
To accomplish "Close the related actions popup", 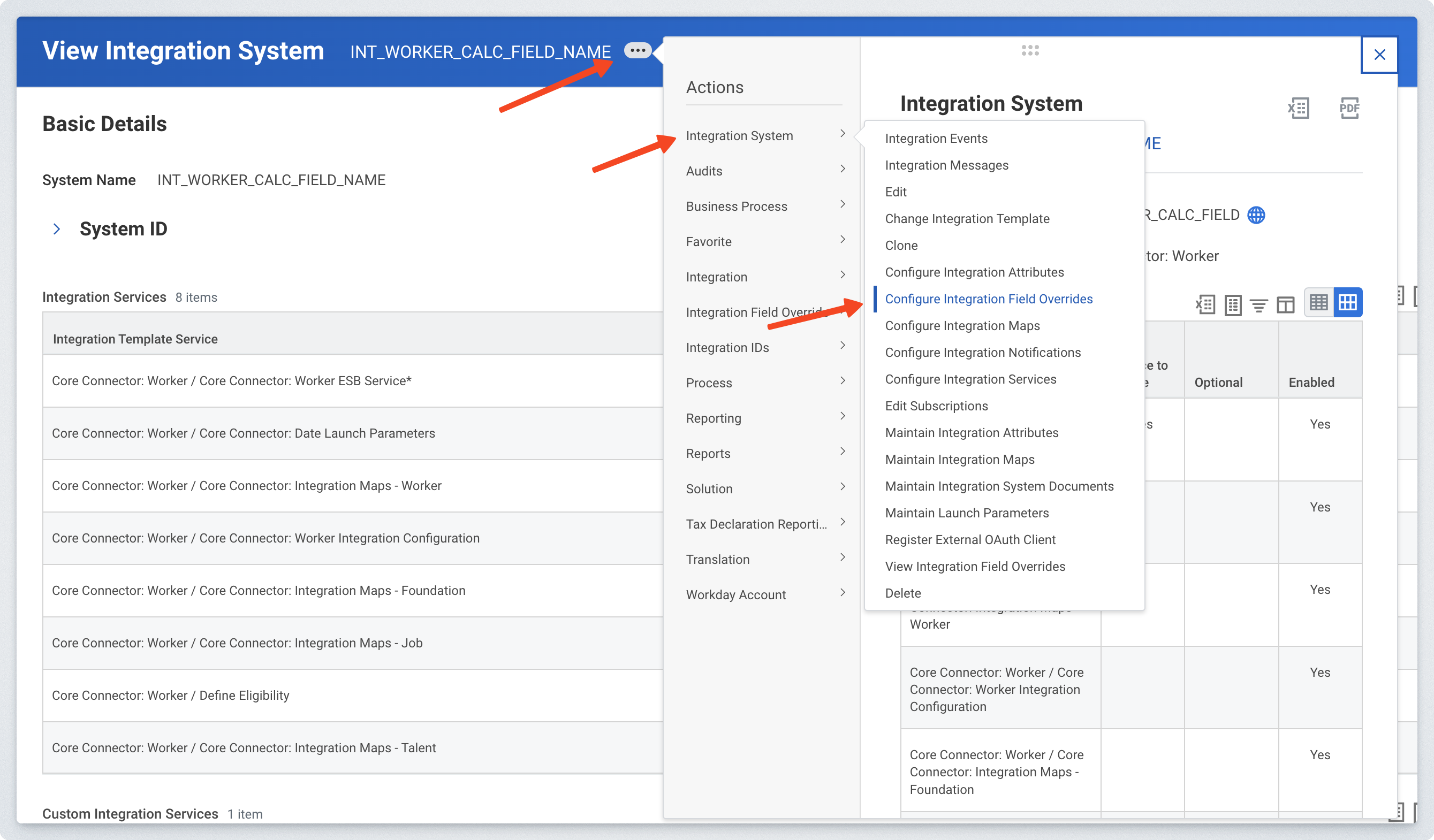I will [x=1379, y=55].
